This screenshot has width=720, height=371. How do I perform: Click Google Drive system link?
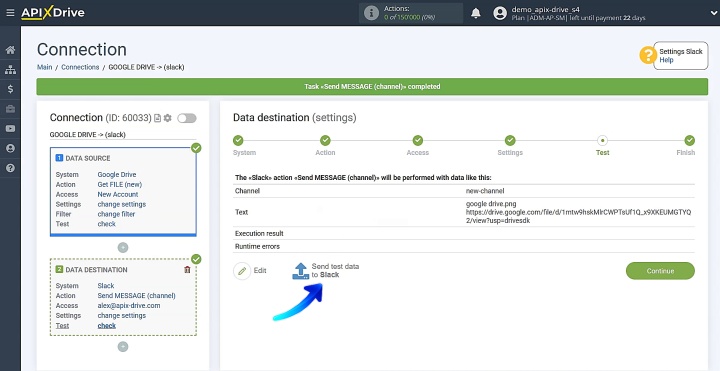117,174
